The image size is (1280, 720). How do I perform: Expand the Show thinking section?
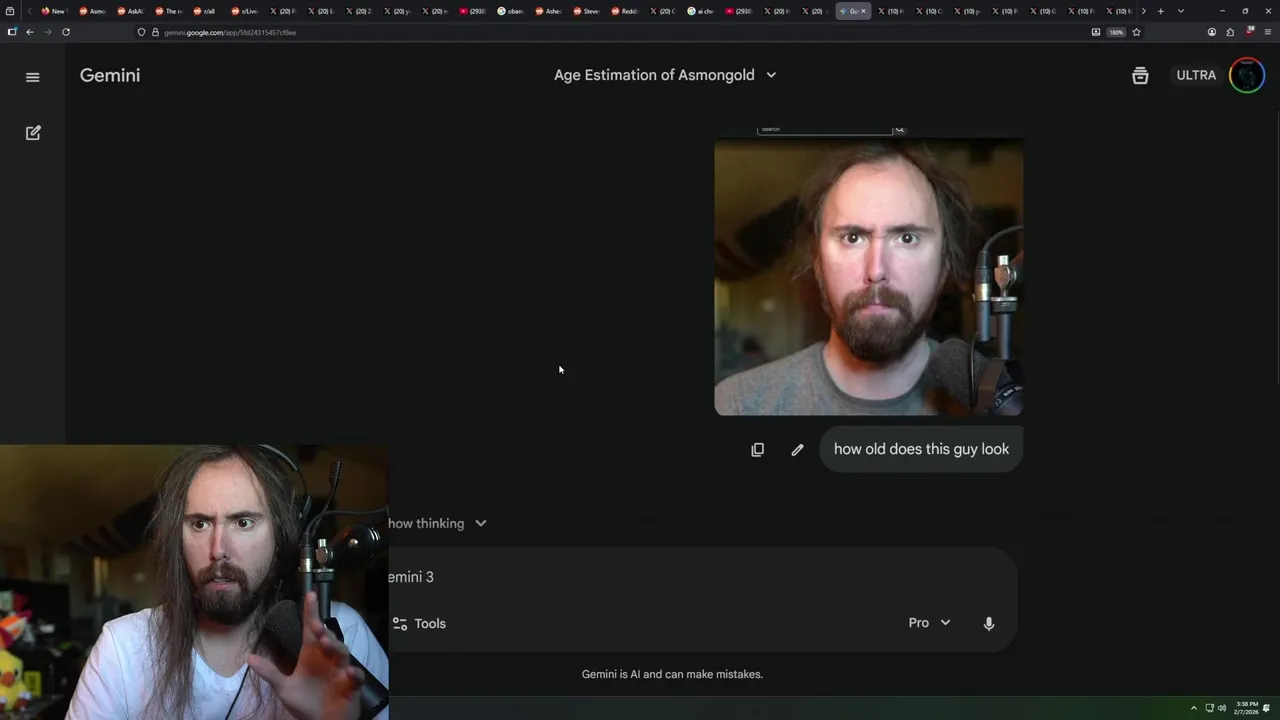pyautogui.click(x=438, y=523)
